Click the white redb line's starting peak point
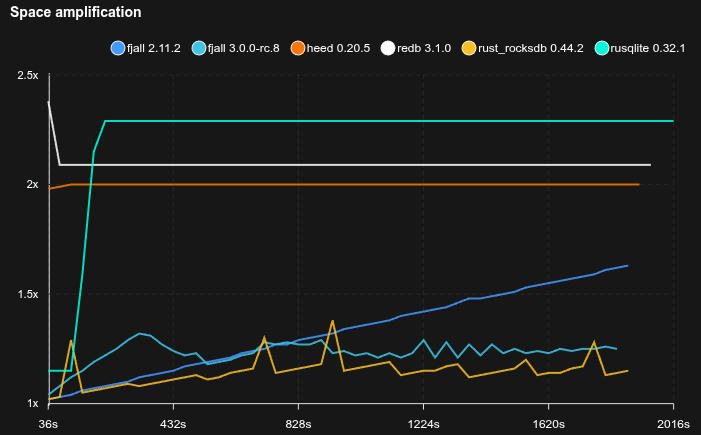The height and width of the screenshot is (435, 701). (x=48, y=102)
